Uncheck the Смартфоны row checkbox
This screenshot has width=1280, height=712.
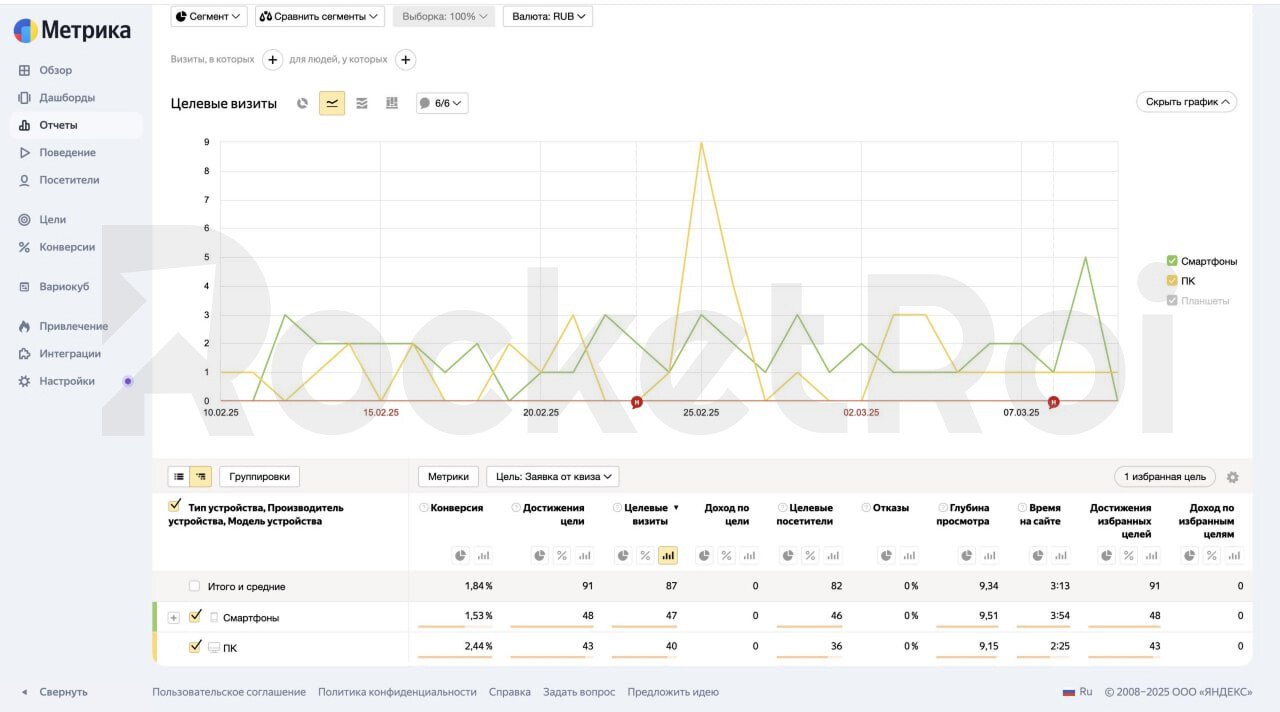pos(195,617)
